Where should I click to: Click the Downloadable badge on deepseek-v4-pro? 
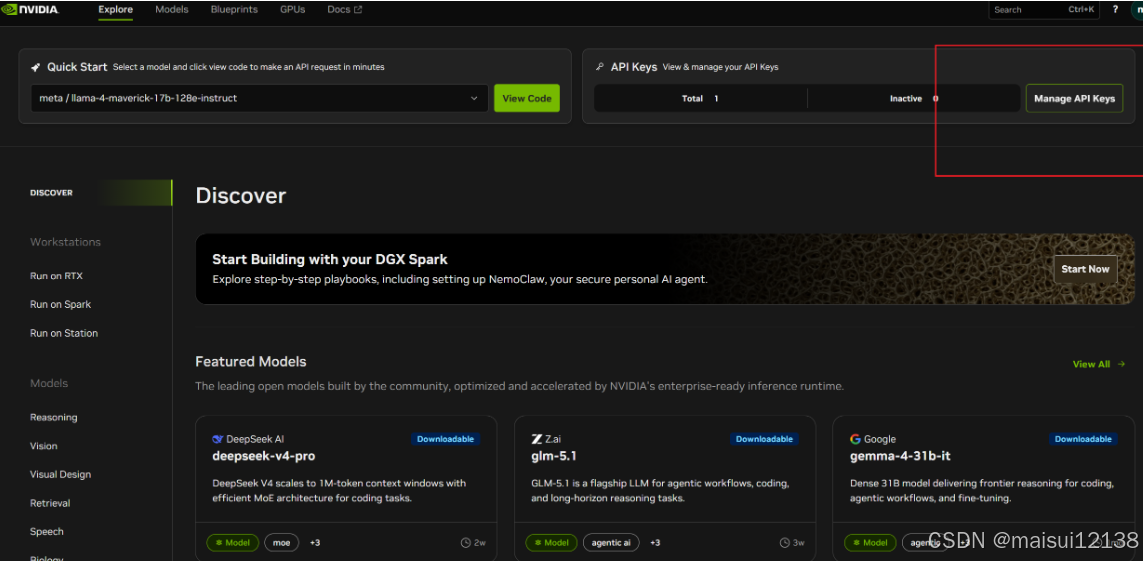[x=445, y=439]
